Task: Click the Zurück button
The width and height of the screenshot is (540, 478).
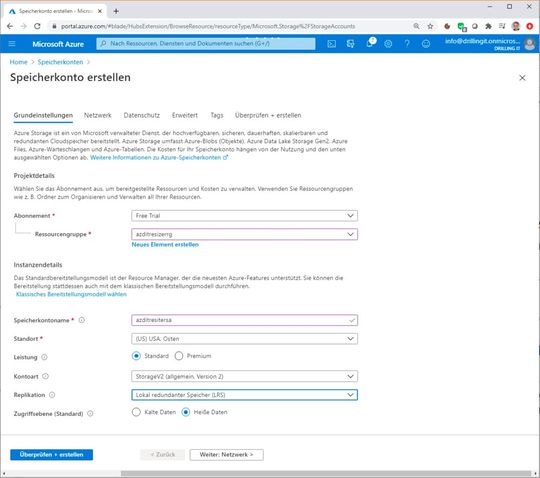Action: click(x=163, y=455)
